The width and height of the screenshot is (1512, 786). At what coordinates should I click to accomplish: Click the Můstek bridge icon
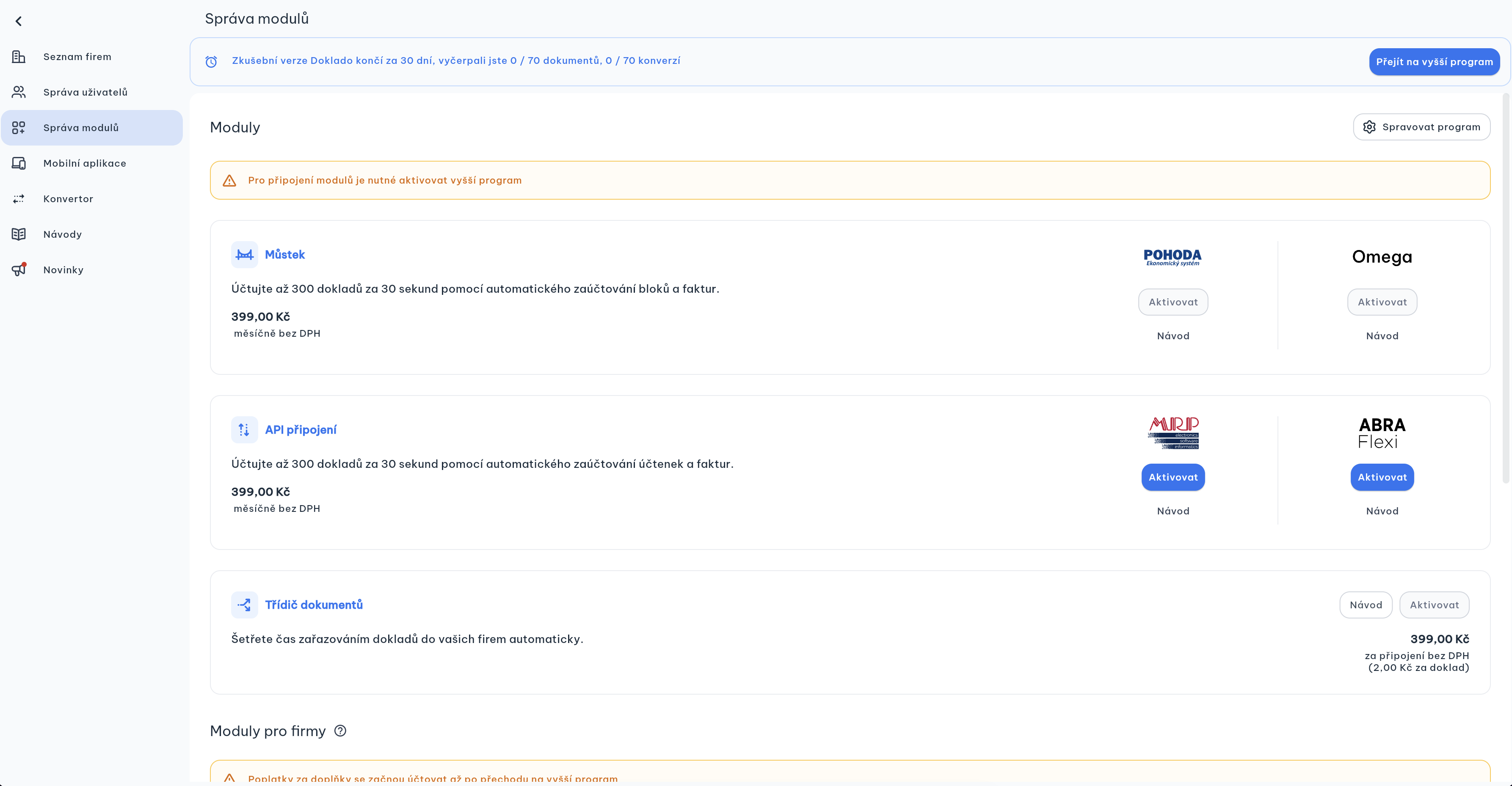pos(244,255)
